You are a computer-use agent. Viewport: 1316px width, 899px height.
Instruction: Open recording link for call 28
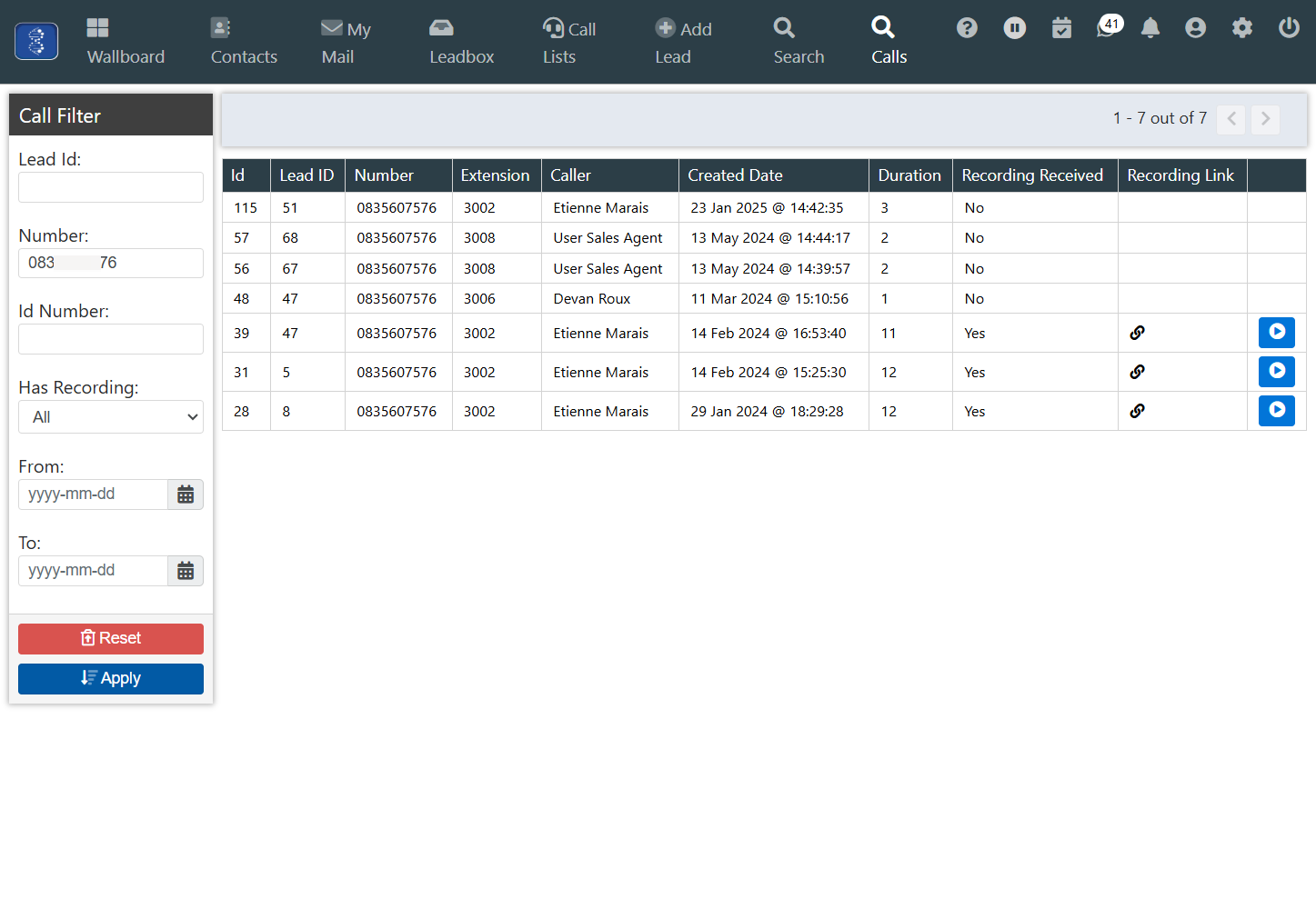[x=1137, y=411]
